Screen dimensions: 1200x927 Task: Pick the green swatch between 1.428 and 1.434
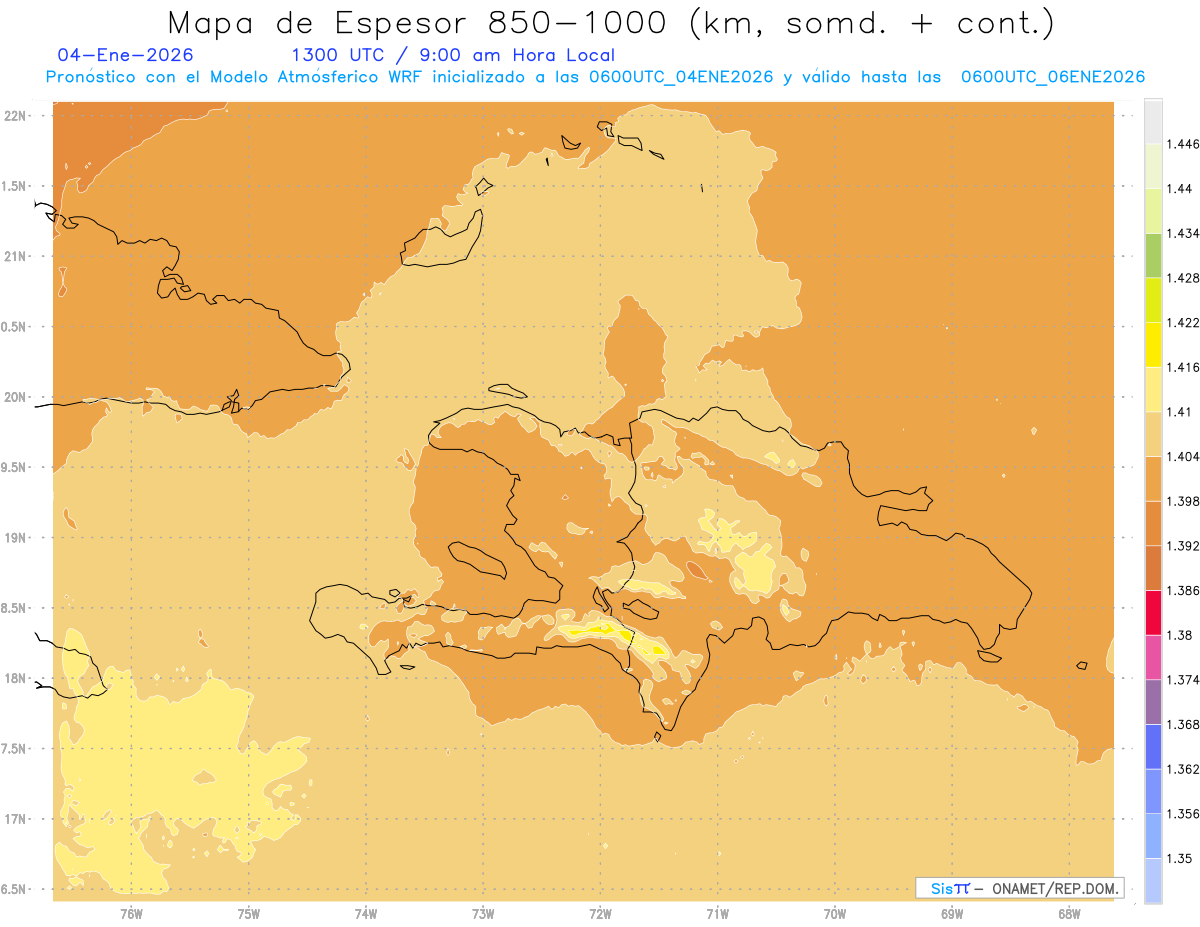click(1154, 255)
